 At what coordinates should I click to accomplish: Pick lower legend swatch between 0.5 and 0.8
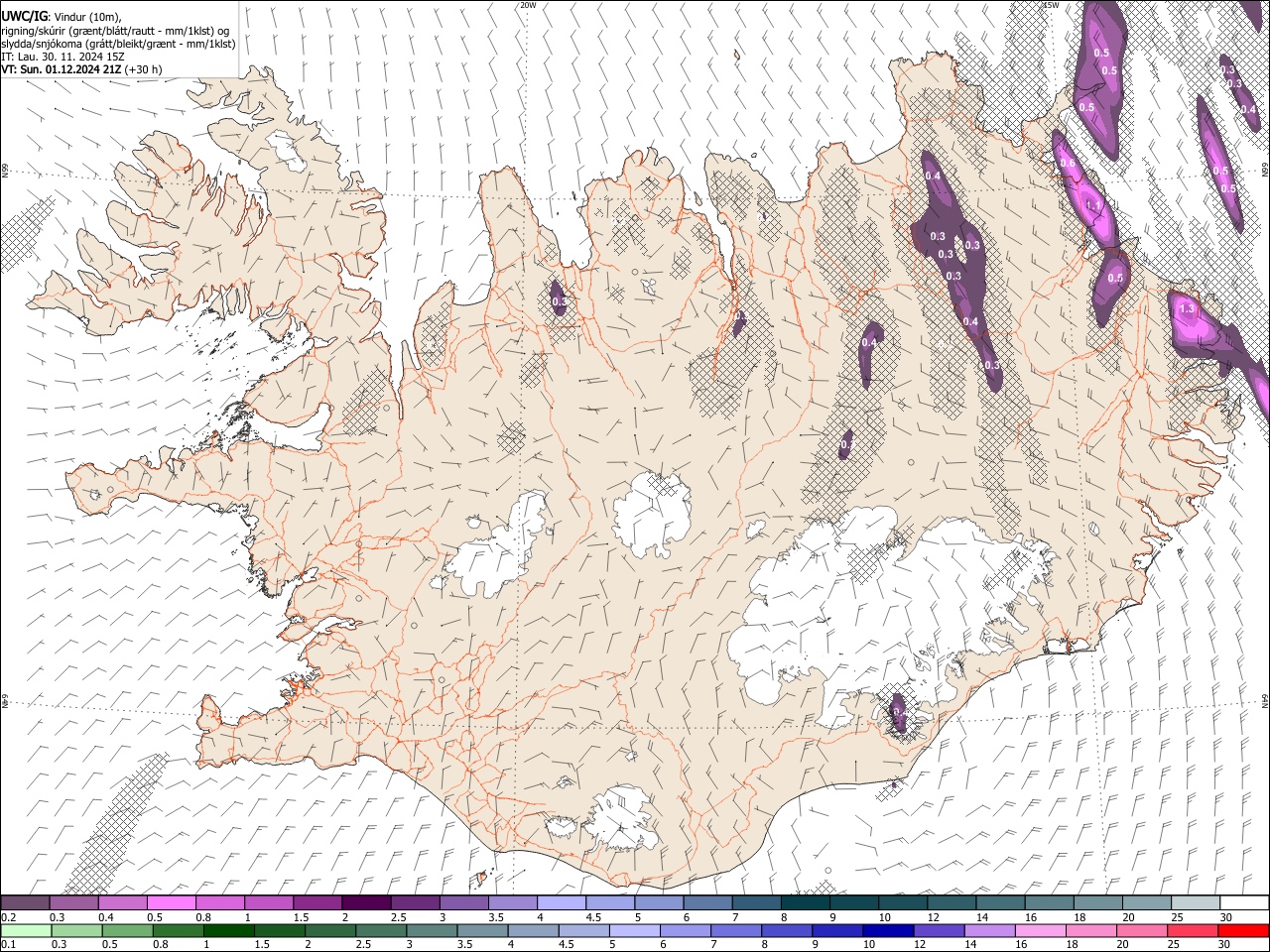click(127, 930)
